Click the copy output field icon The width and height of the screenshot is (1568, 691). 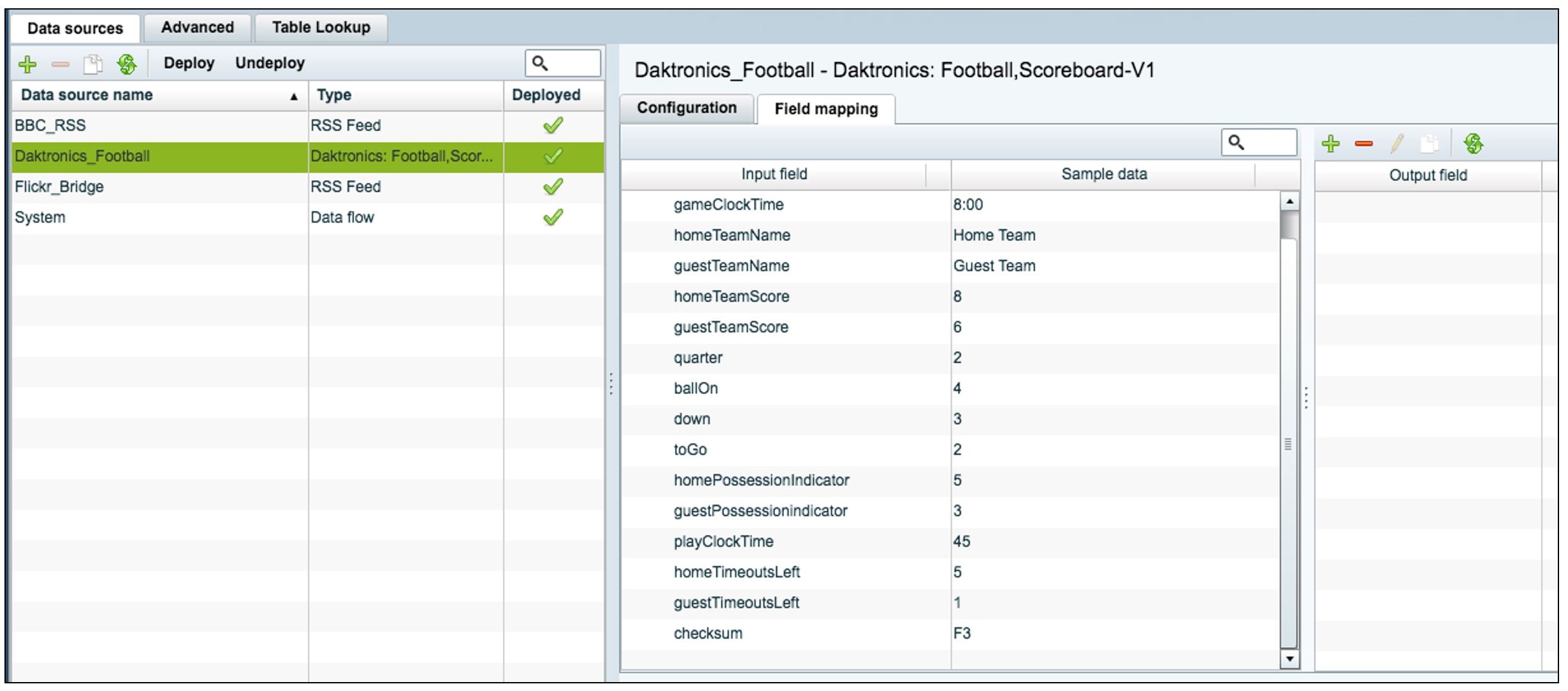pyautogui.click(x=1429, y=143)
